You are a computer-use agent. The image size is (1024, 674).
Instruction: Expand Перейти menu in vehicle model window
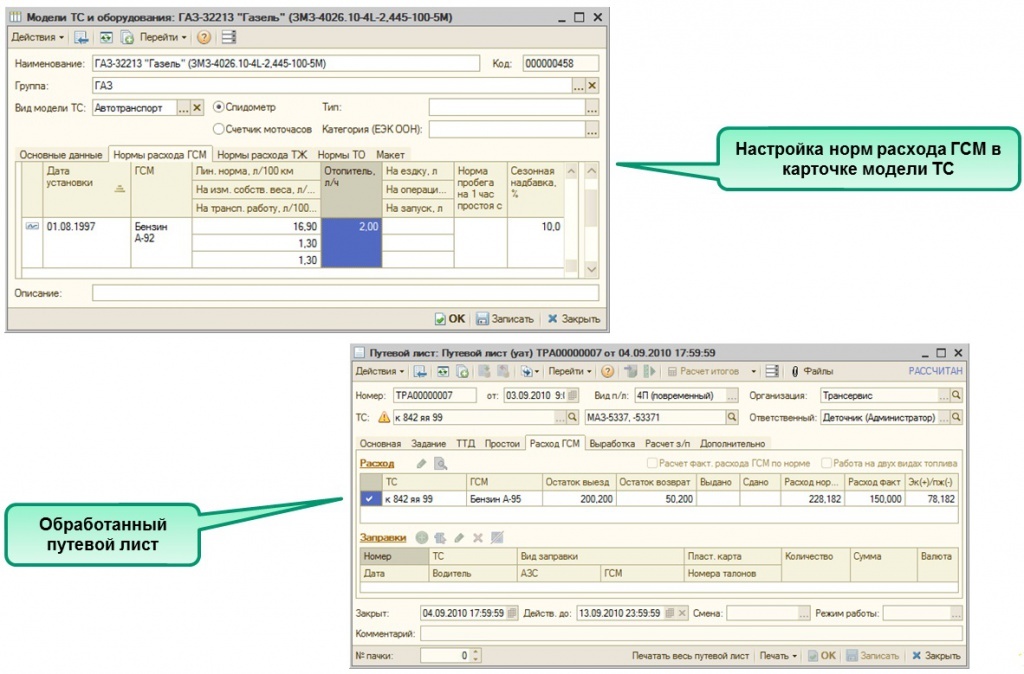163,37
